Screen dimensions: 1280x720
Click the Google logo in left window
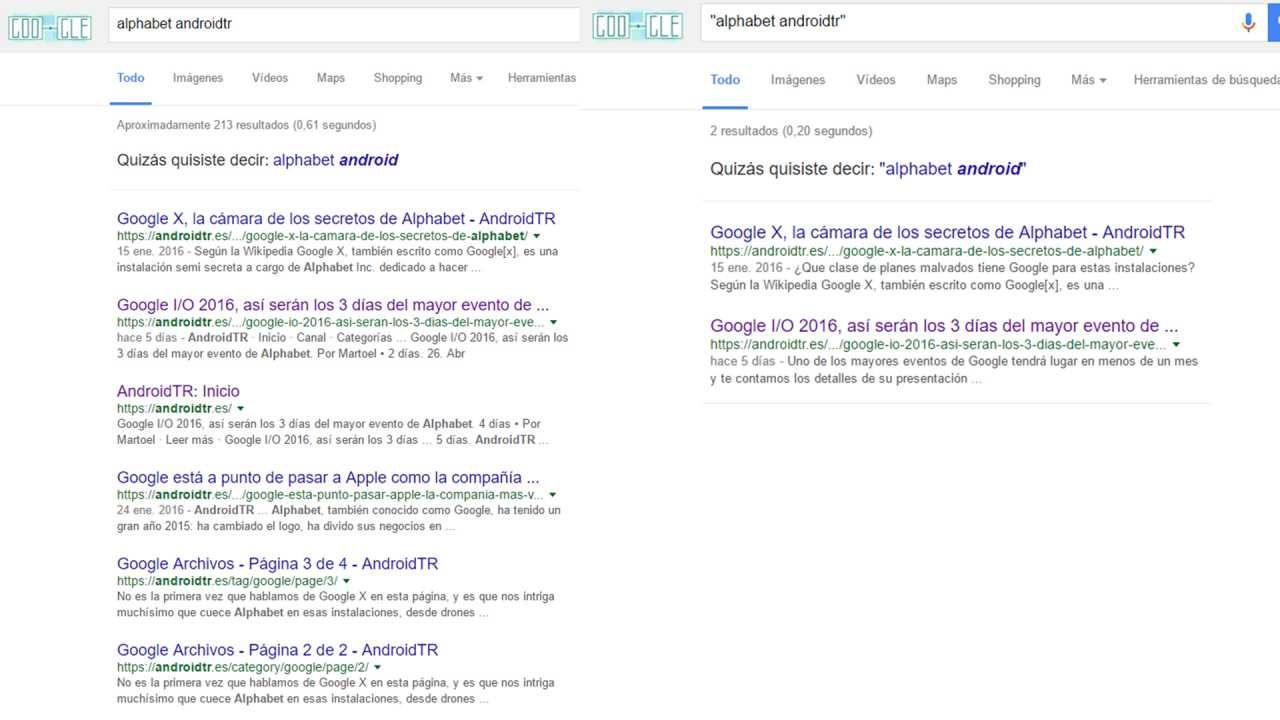[50, 26]
